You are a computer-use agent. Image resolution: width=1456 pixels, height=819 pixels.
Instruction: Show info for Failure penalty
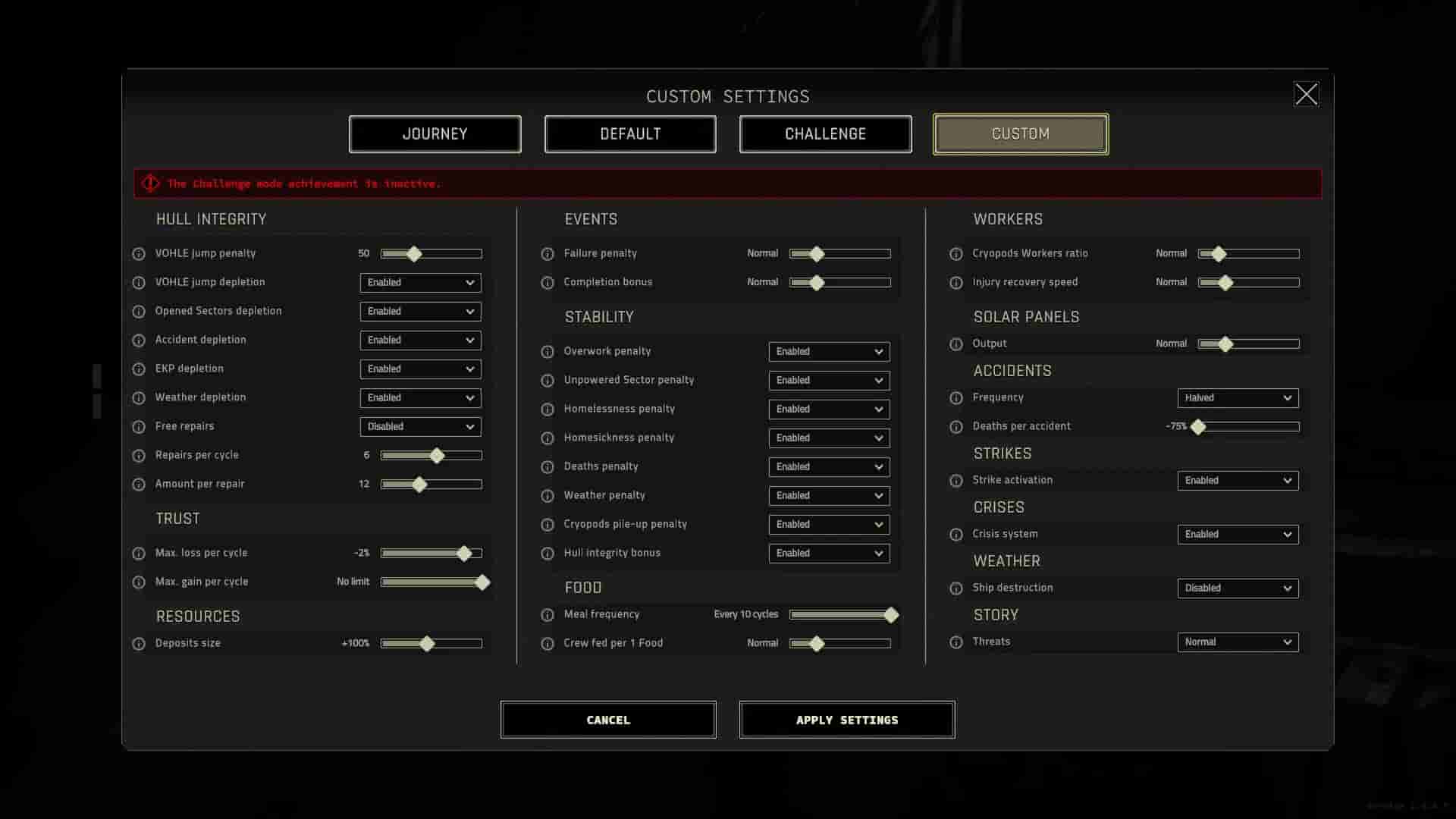pos(548,254)
